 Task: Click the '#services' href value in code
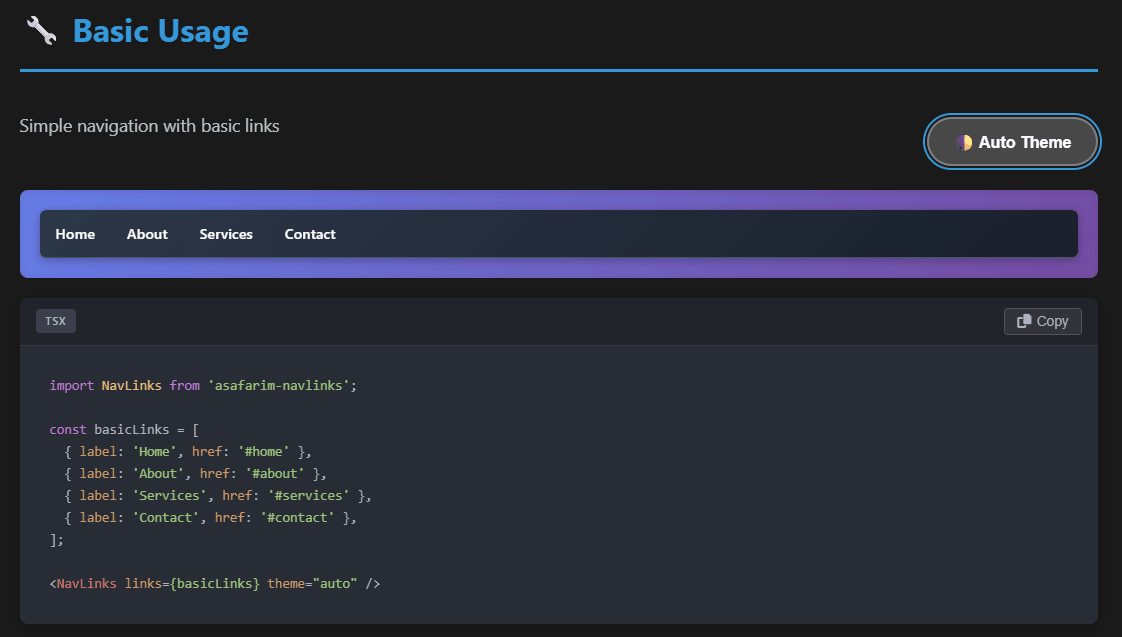[x=307, y=495]
